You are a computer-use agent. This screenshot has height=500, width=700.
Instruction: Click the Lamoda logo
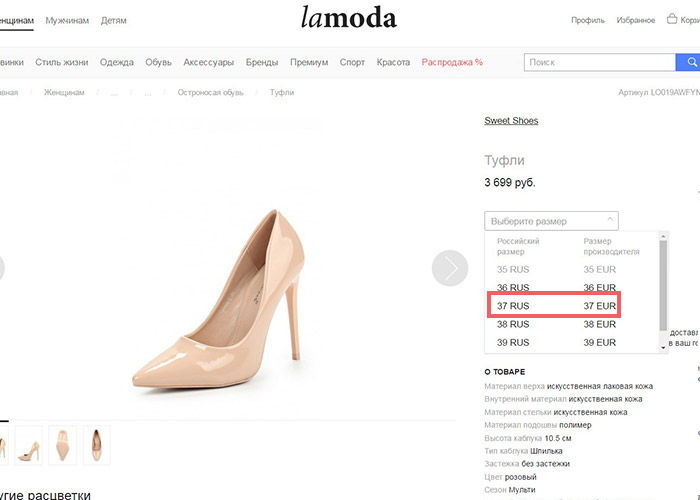pyautogui.click(x=348, y=18)
